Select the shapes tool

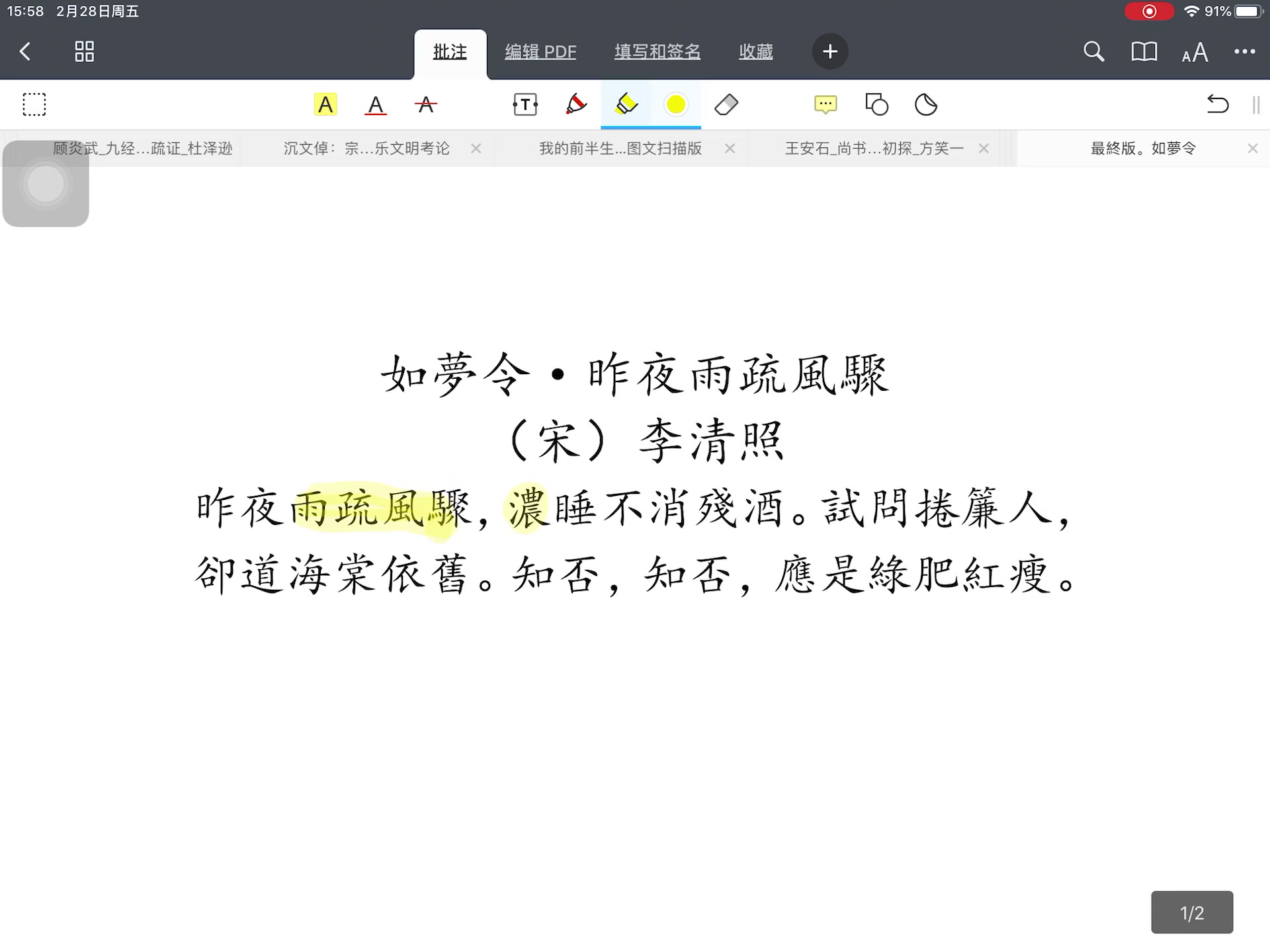(x=876, y=104)
